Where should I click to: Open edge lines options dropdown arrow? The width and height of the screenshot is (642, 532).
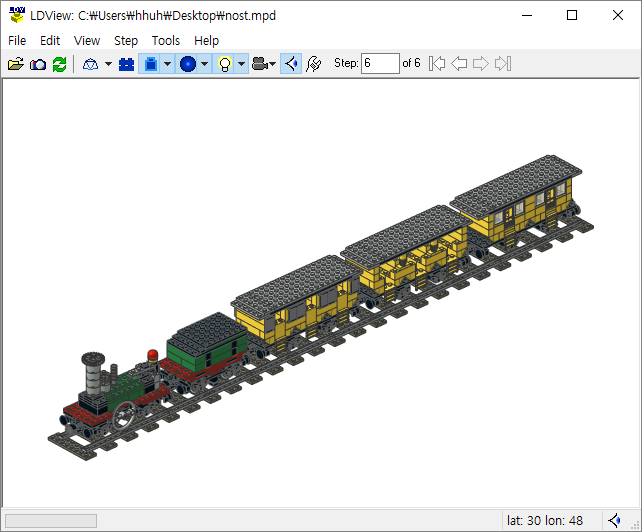point(167,64)
